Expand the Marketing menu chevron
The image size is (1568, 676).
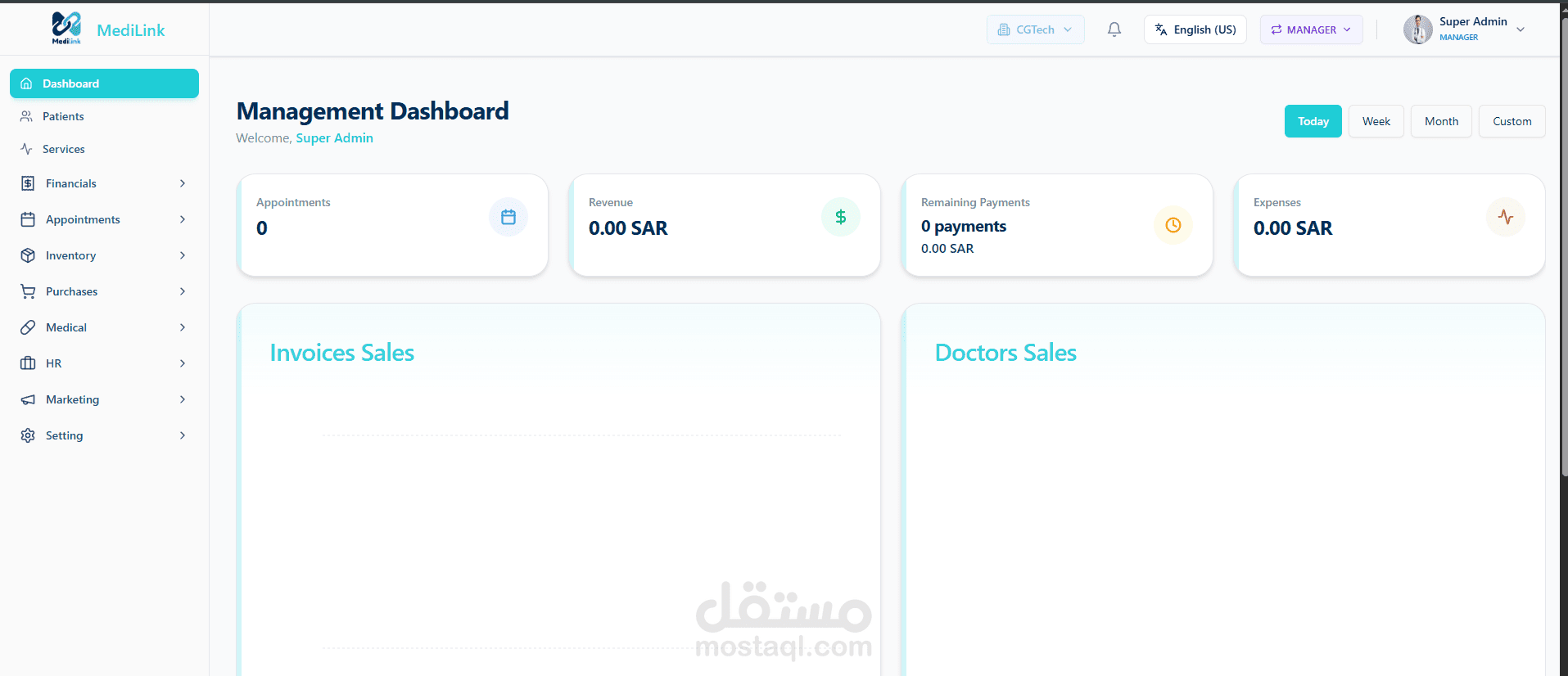pos(183,399)
